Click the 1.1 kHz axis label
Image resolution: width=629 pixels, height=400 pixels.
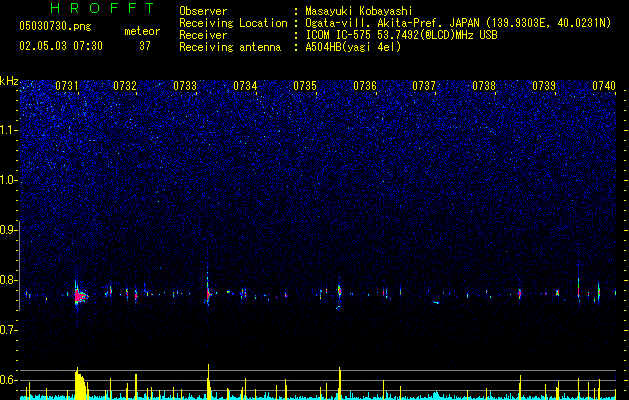[x=9, y=130]
